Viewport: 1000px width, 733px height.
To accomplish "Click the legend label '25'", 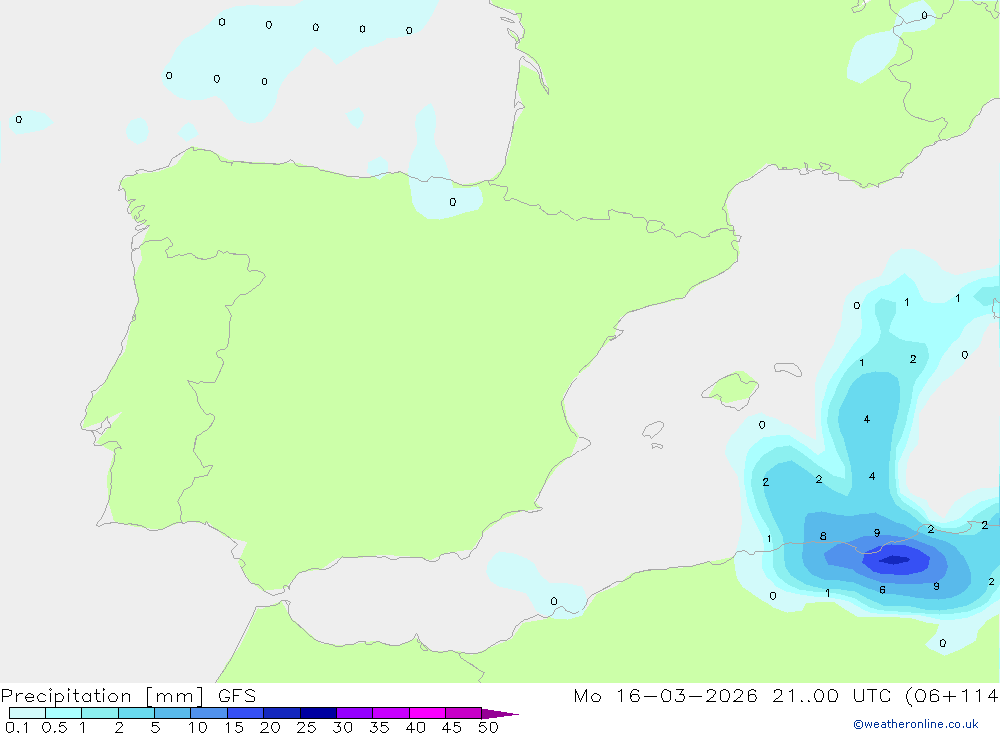I will coord(306,727).
